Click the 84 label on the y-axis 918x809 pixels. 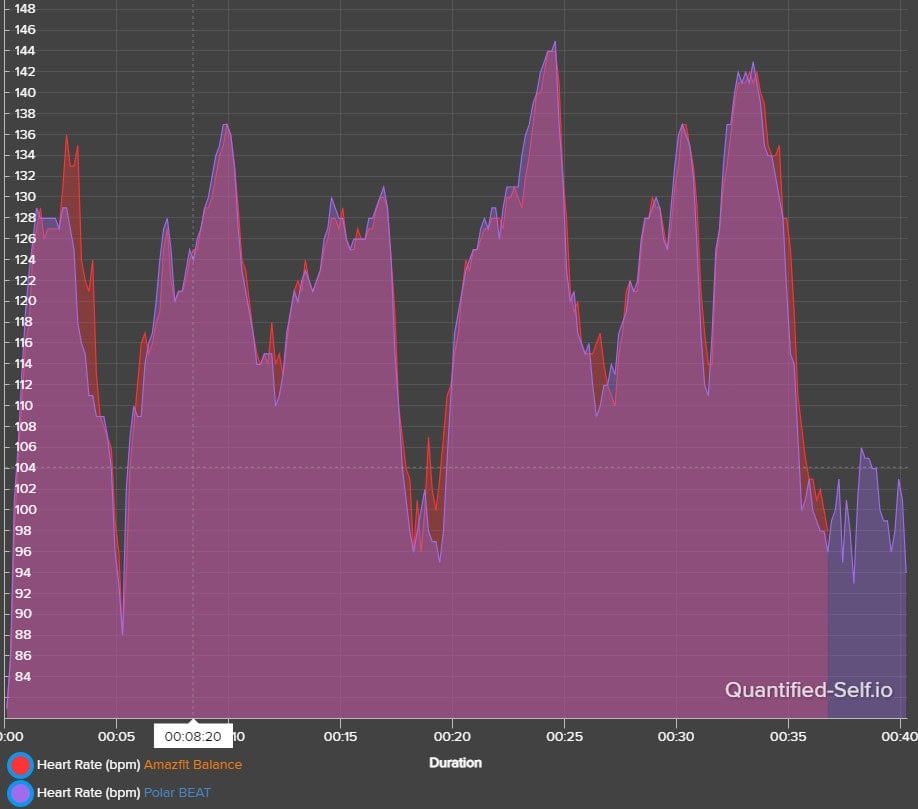click(19, 676)
